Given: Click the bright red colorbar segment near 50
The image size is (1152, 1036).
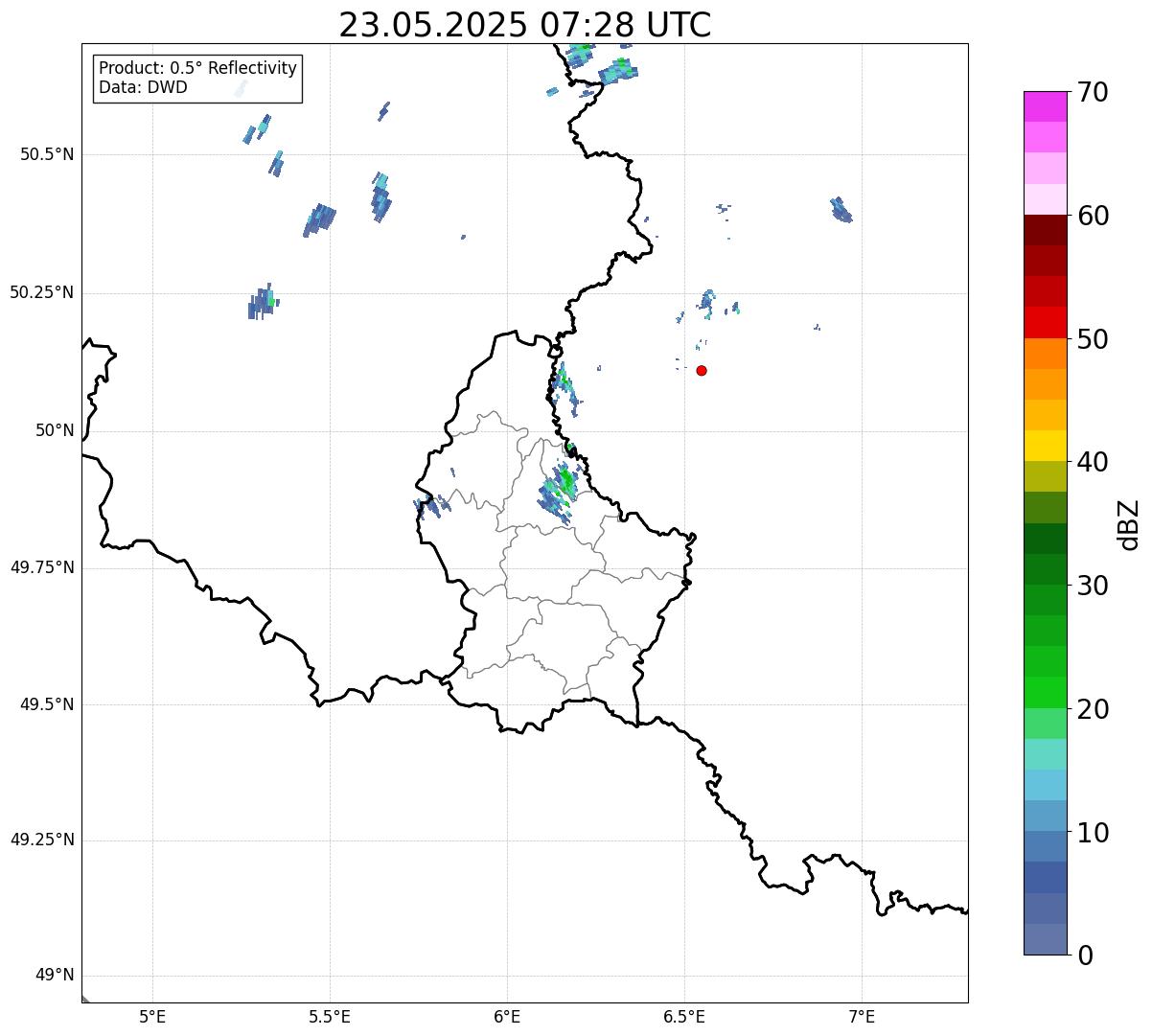Looking at the screenshot, I should tap(1044, 322).
